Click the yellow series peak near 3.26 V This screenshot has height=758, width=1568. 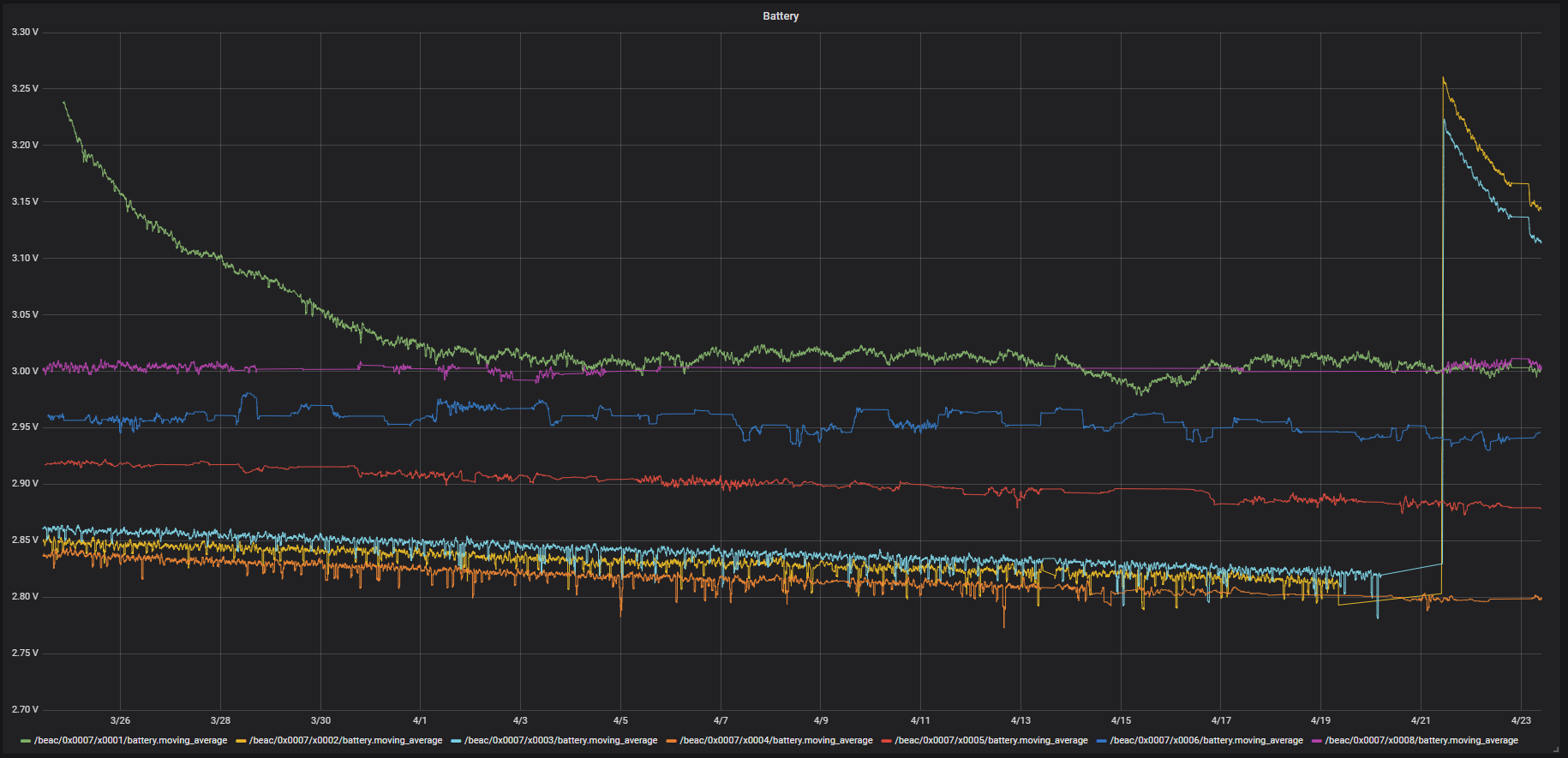pyautogui.click(x=1444, y=78)
